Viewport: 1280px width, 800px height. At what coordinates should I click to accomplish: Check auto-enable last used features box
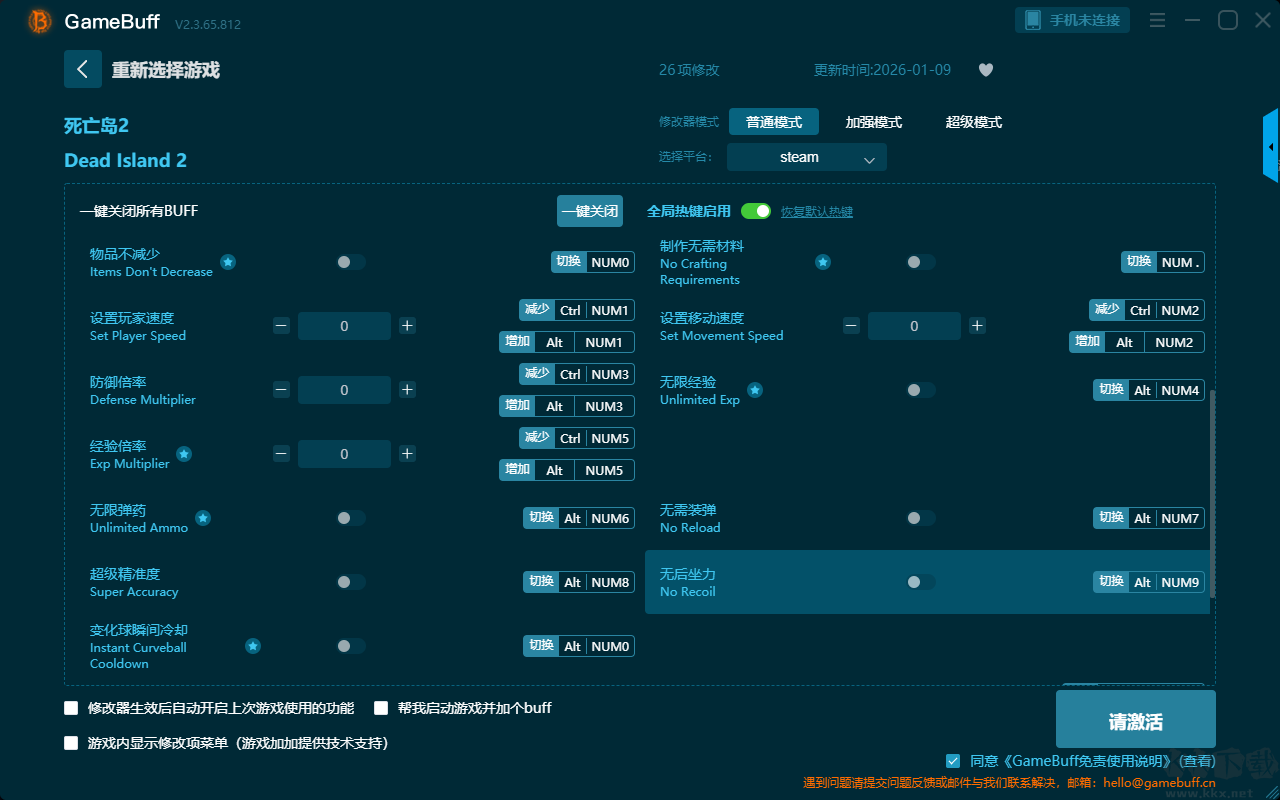(71, 708)
